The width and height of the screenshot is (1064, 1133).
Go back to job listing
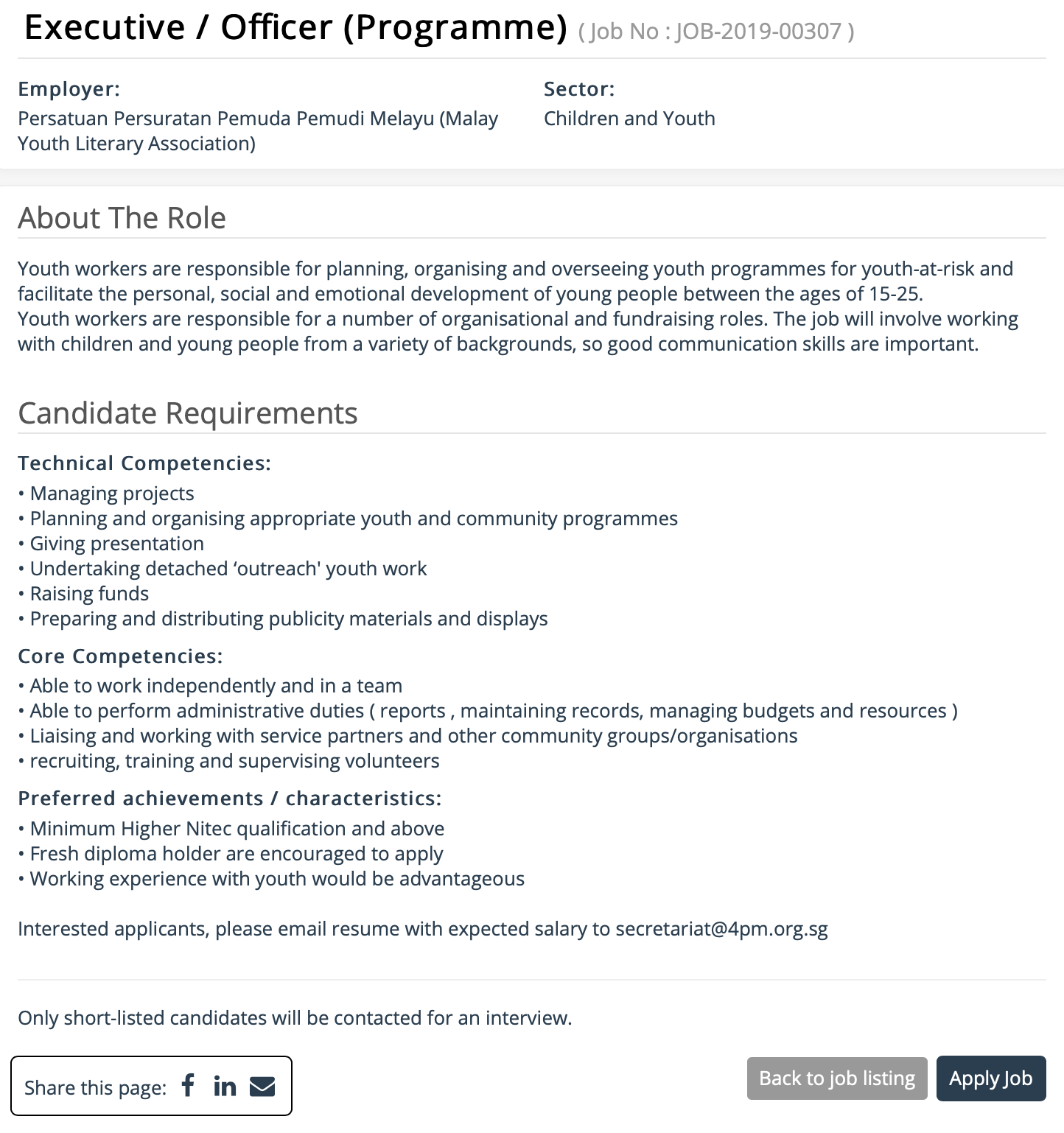point(837,1078)
